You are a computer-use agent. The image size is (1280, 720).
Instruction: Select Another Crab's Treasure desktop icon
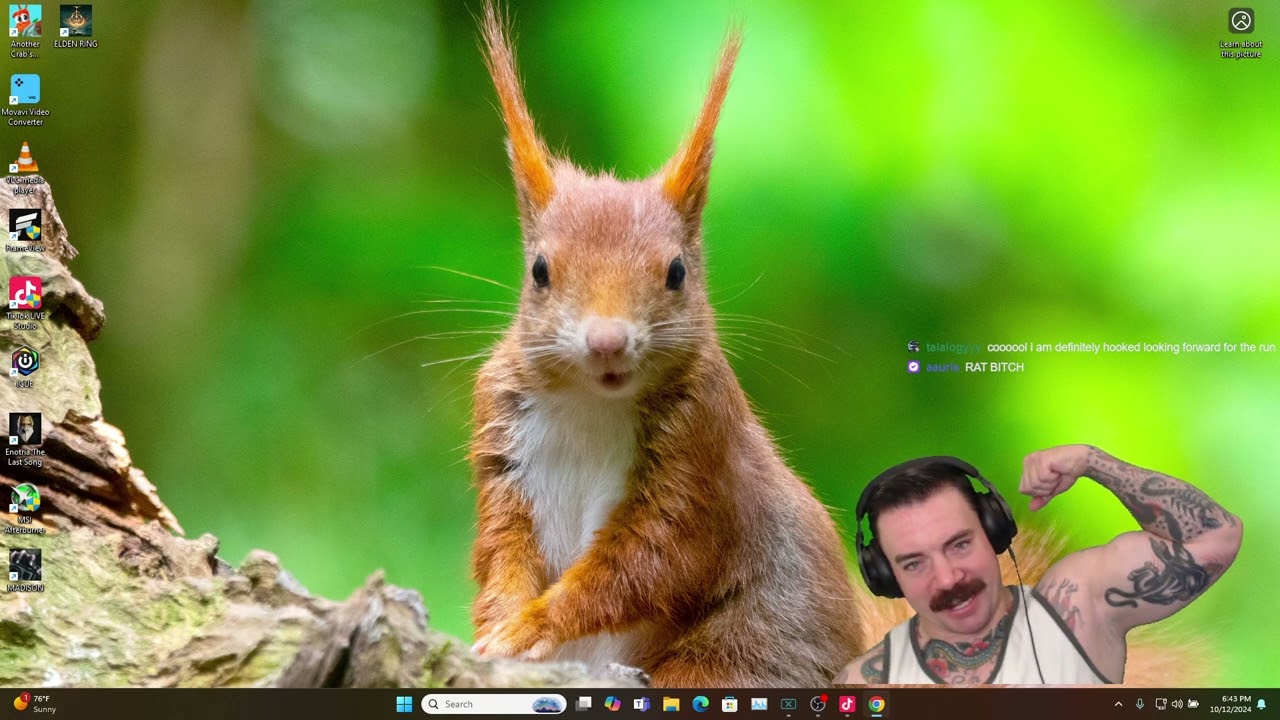coord(25,21)
